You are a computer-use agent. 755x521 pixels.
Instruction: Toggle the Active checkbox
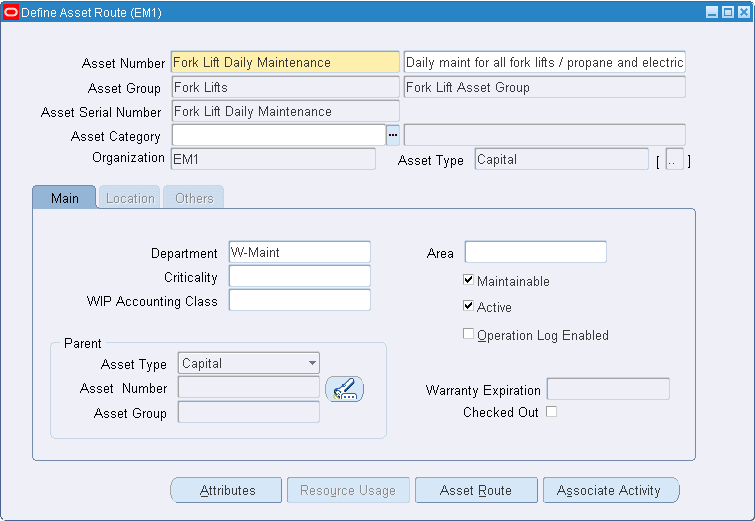point(468,306)
